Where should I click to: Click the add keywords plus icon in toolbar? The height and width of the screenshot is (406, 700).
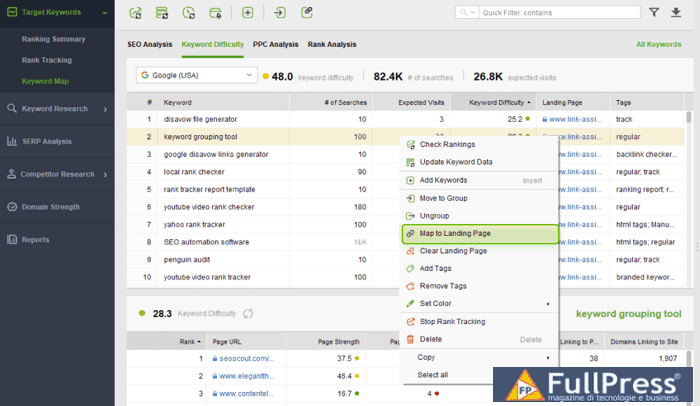(x=248, y=13)
